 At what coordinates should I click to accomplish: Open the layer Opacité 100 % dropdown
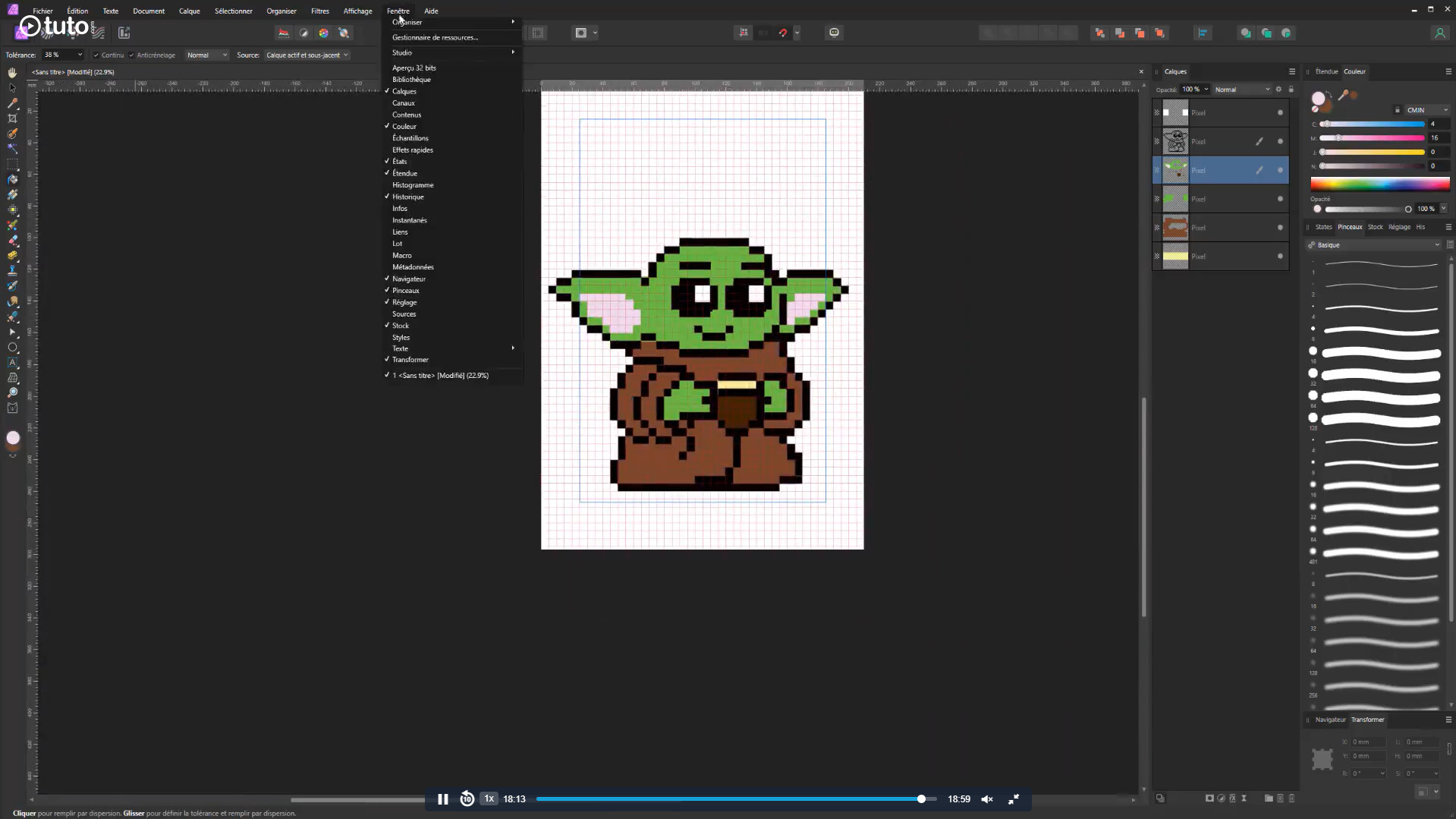click(x=1206, y=90)
